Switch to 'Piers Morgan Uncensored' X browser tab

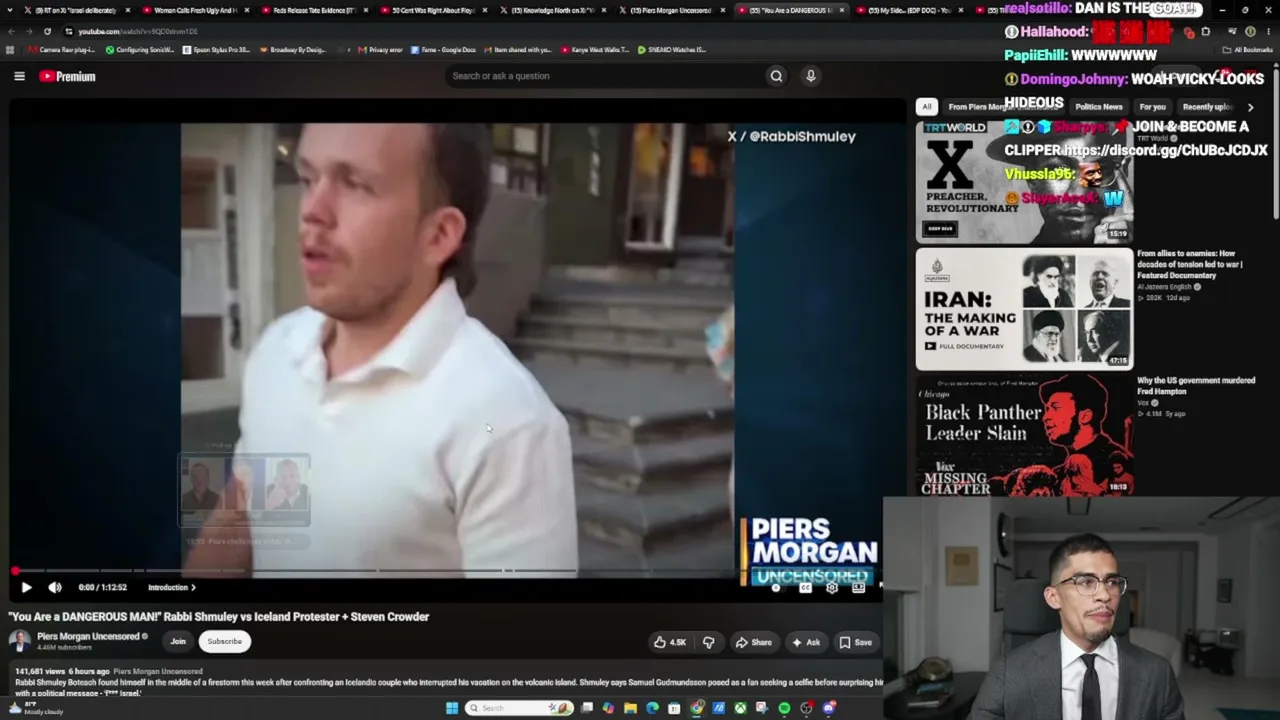pos(671,10)
